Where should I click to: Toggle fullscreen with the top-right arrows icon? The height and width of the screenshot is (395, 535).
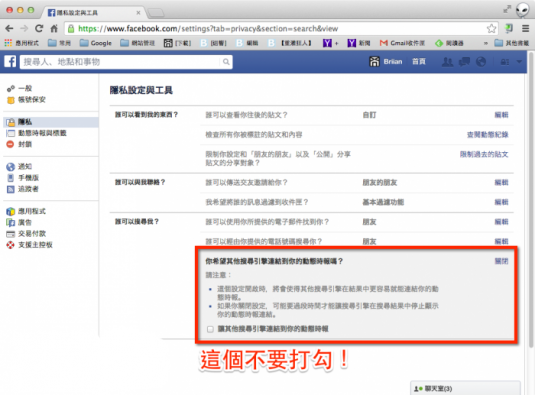(x=507, y=9)
